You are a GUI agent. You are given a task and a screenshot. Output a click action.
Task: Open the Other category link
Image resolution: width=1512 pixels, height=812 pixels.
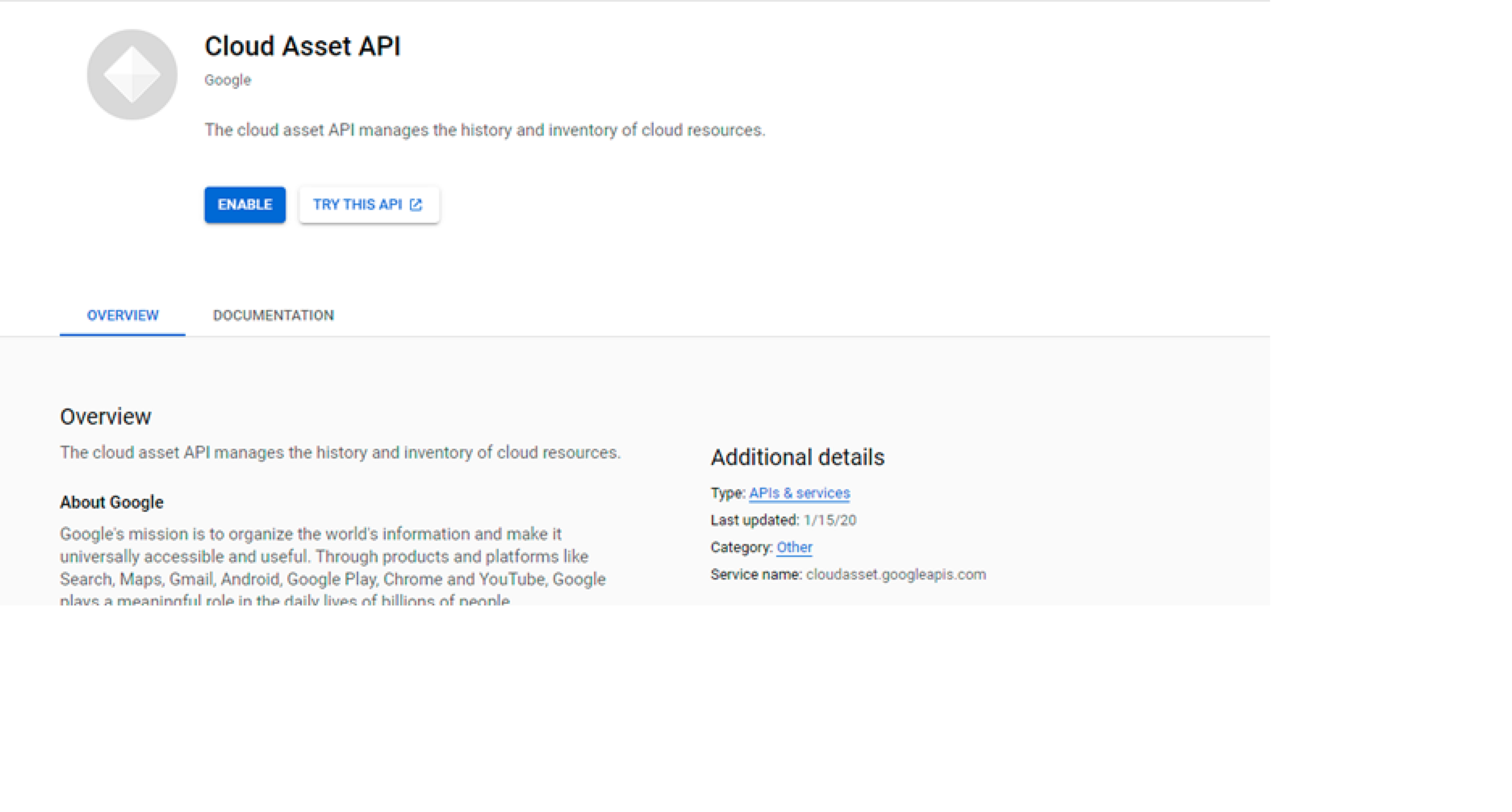click(794, 547)
